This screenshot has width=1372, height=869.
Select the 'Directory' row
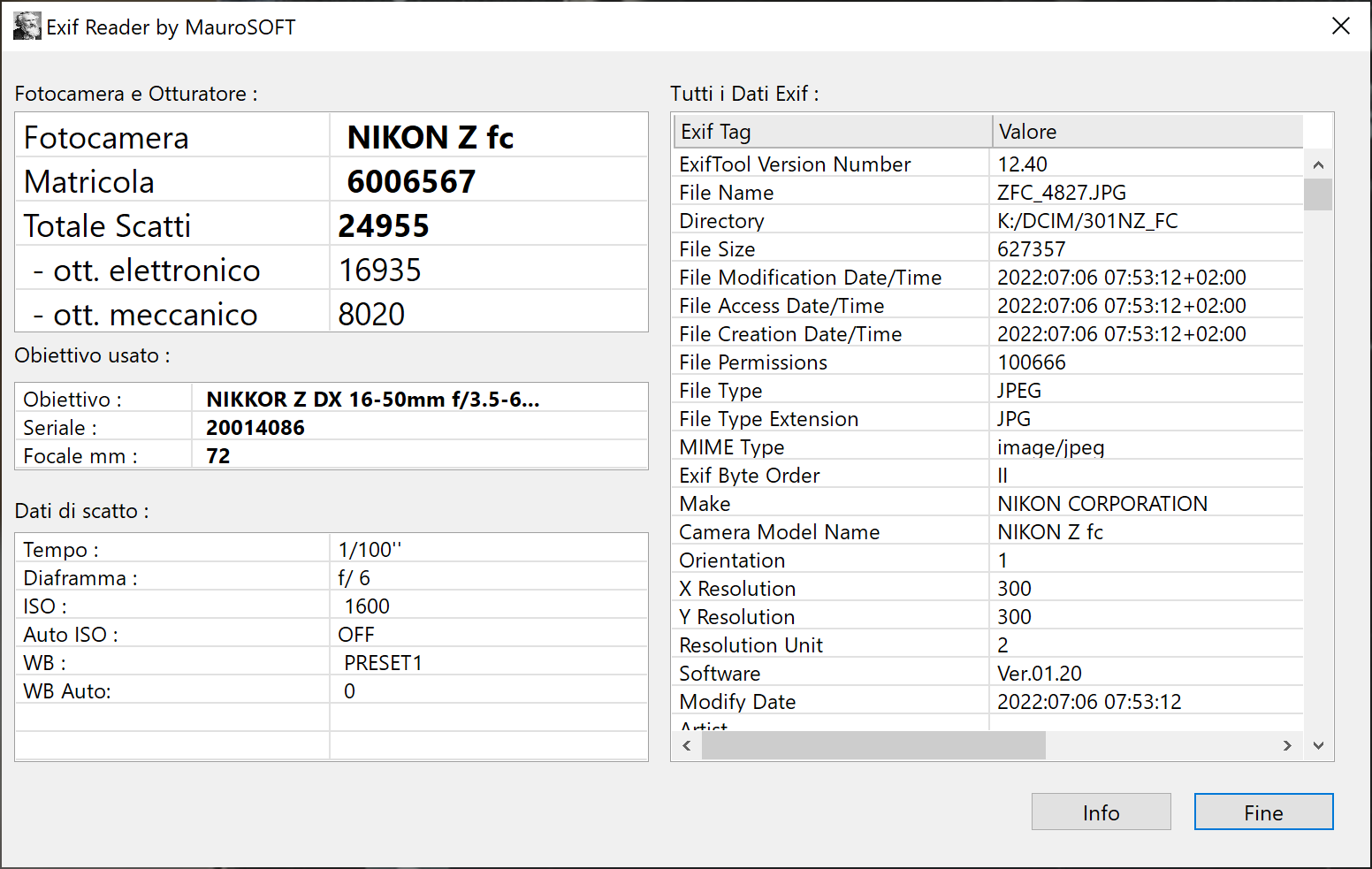click(x=988, y=221)
